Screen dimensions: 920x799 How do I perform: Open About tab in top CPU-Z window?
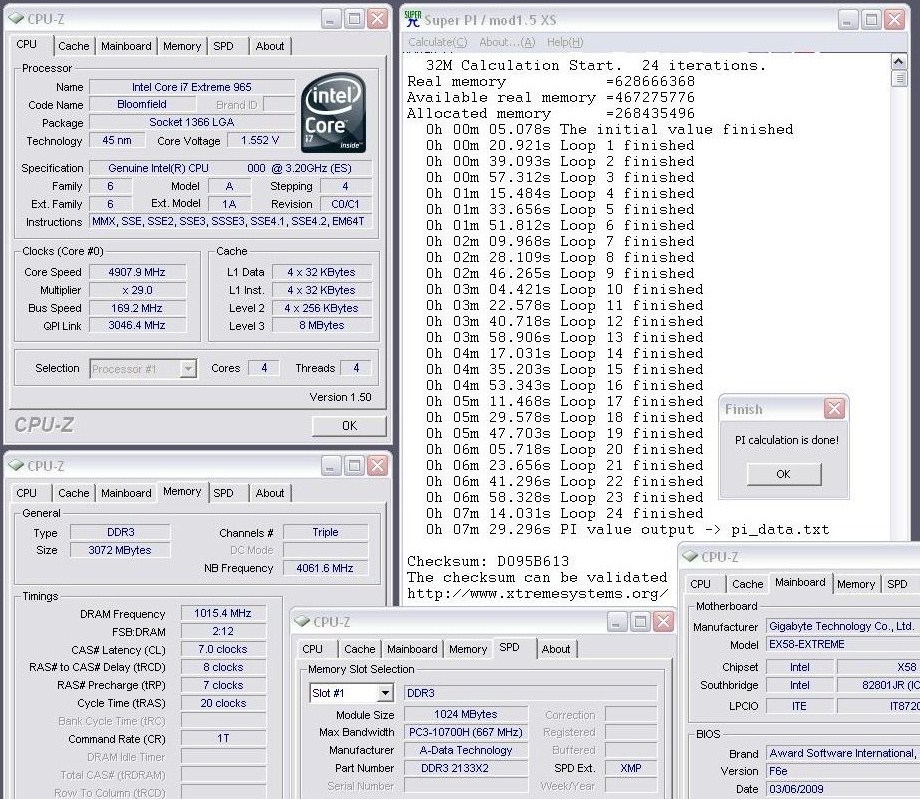click(x=270, y=46)
